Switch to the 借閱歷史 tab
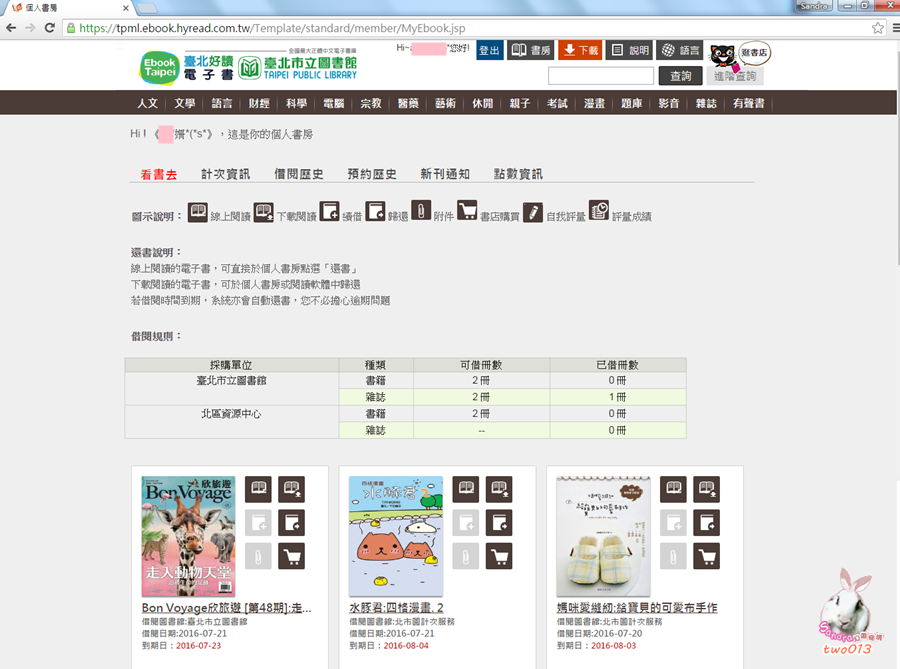The height and width of the screenshot is (669, 900). (299, 174)
